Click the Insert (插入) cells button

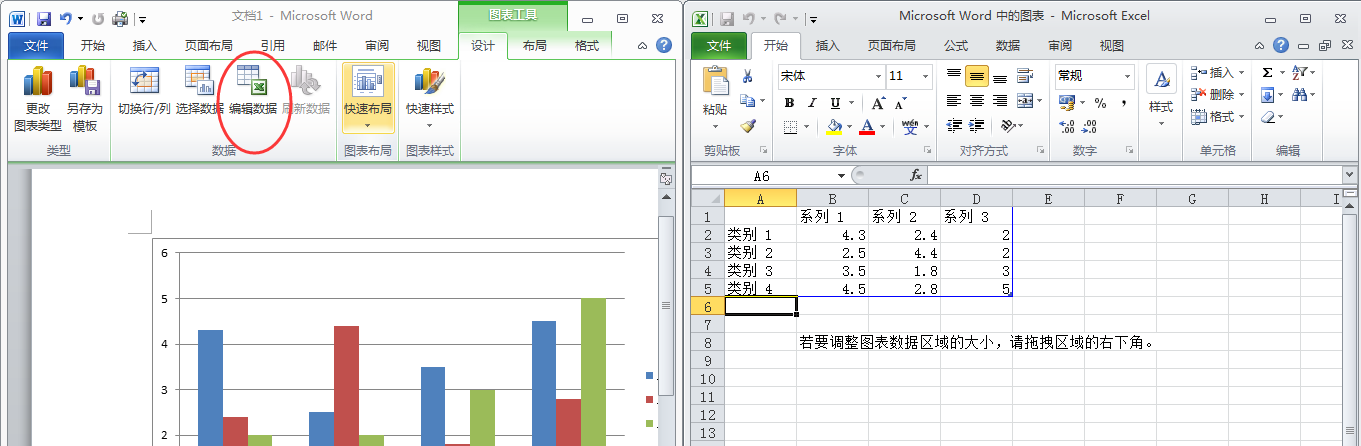coord(1217,73)
